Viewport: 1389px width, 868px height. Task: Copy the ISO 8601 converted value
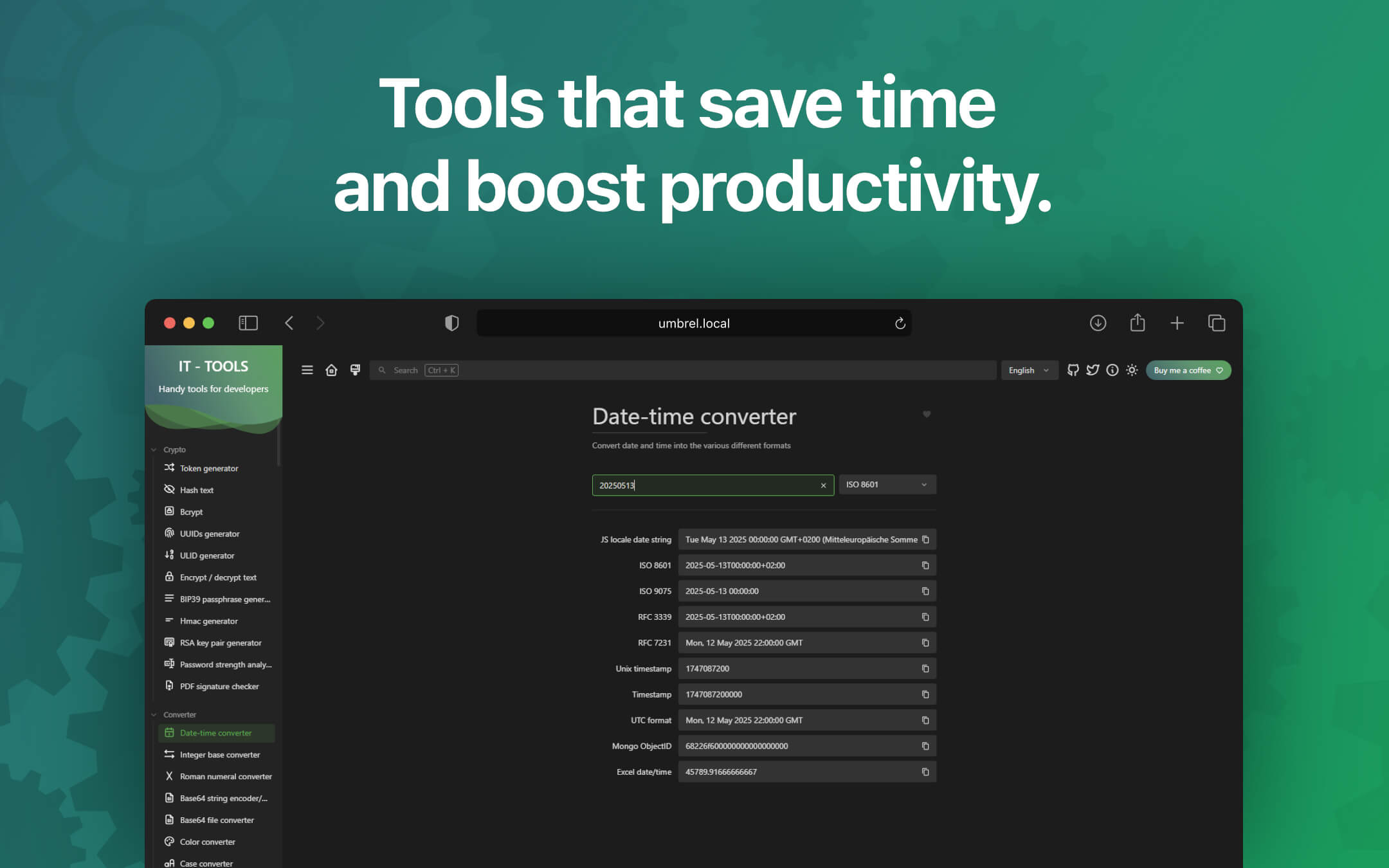925,565
